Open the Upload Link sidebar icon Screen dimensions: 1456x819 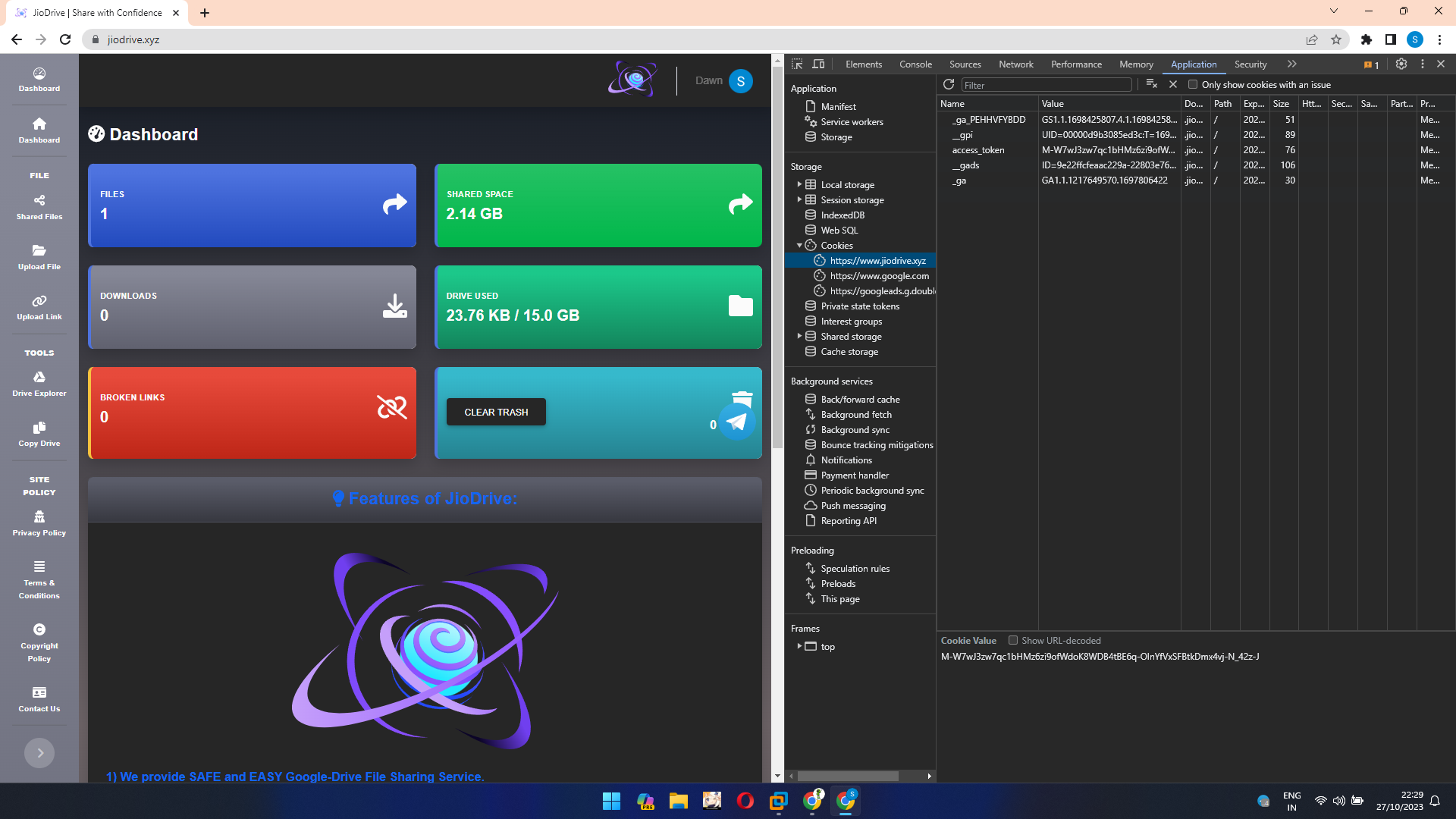[39, 301]
